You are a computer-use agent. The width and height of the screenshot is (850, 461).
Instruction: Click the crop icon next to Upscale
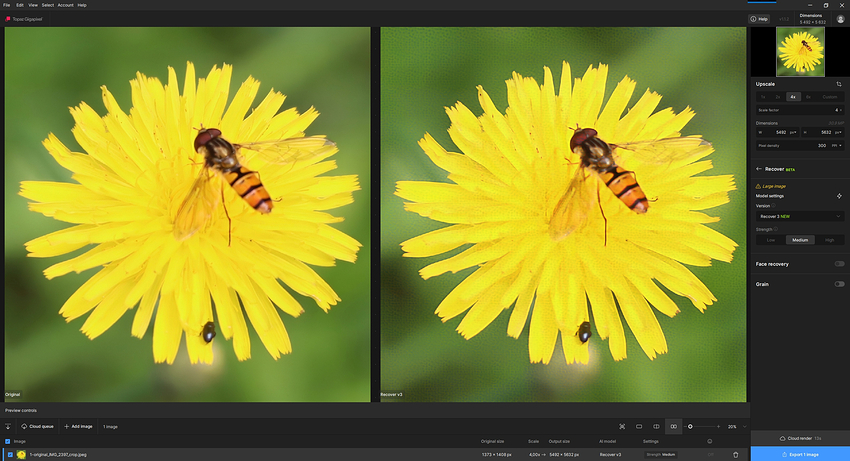pos(839,84)
